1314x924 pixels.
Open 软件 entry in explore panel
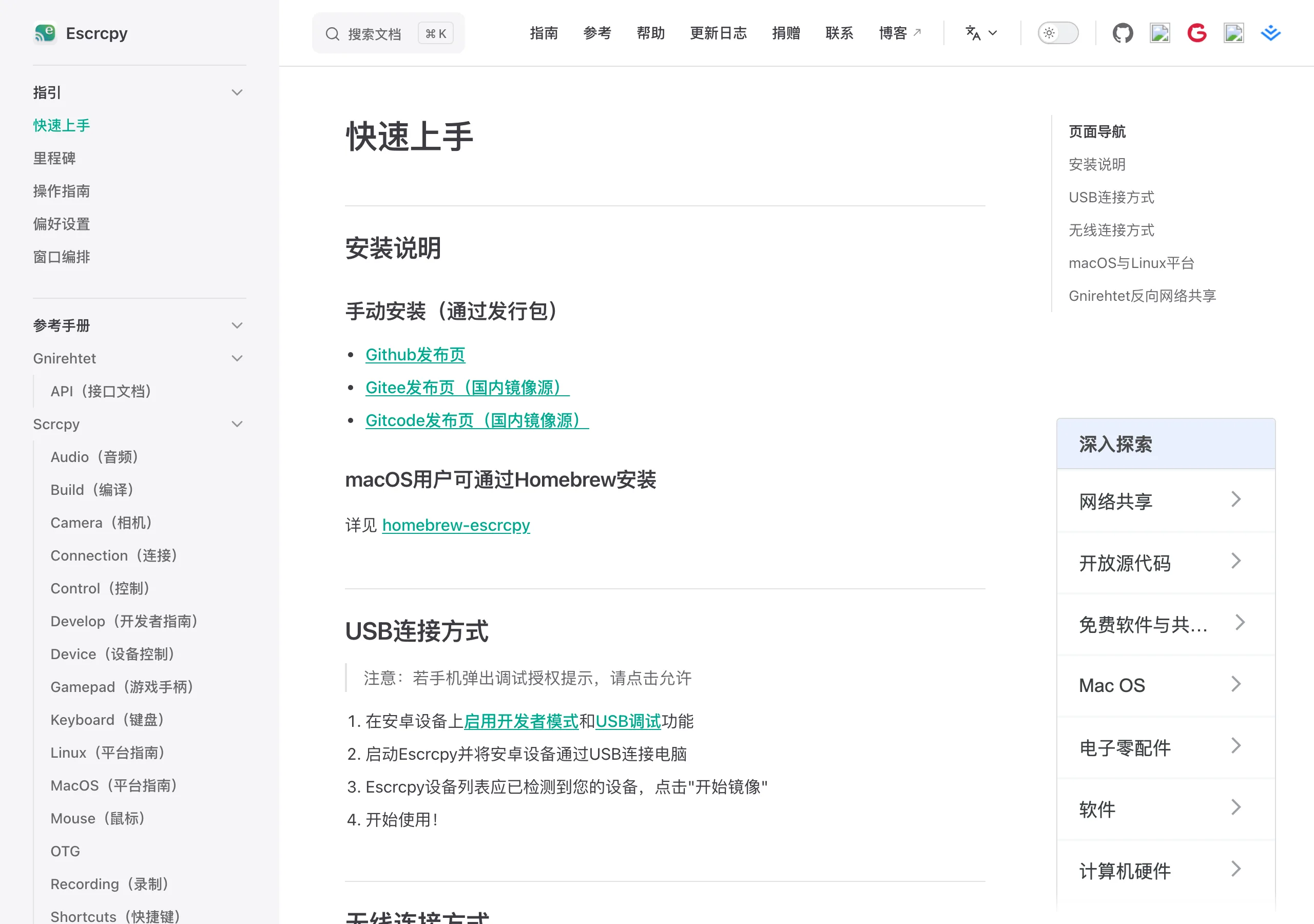coord(1166,809)
